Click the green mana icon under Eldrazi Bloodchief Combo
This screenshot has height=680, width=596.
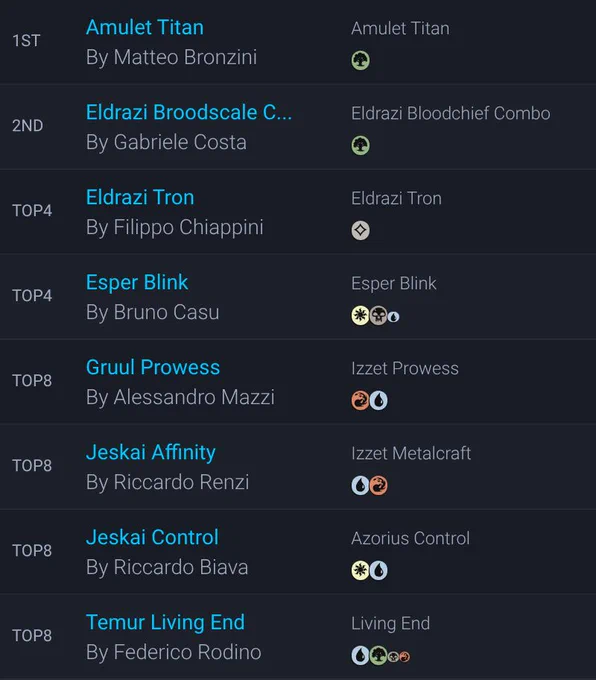point(360,145)
